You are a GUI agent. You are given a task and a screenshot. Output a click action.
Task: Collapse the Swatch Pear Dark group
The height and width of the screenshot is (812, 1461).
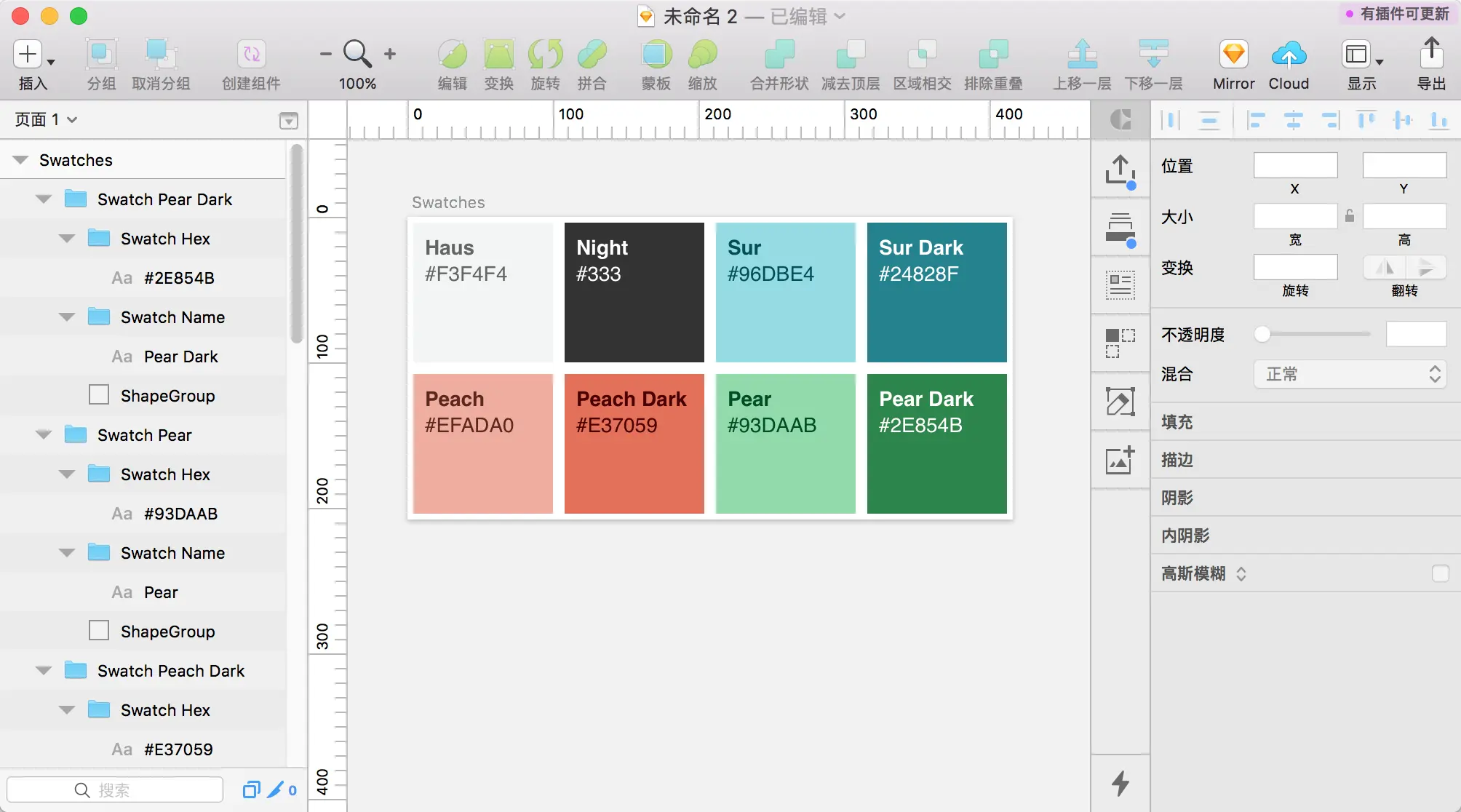[44, 199]
